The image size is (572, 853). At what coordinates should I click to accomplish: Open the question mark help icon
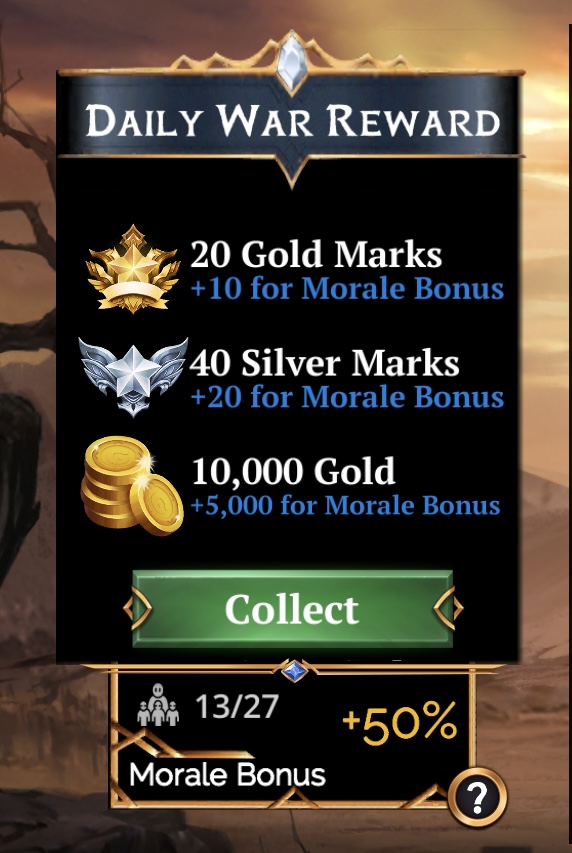[x=477, y=798]
